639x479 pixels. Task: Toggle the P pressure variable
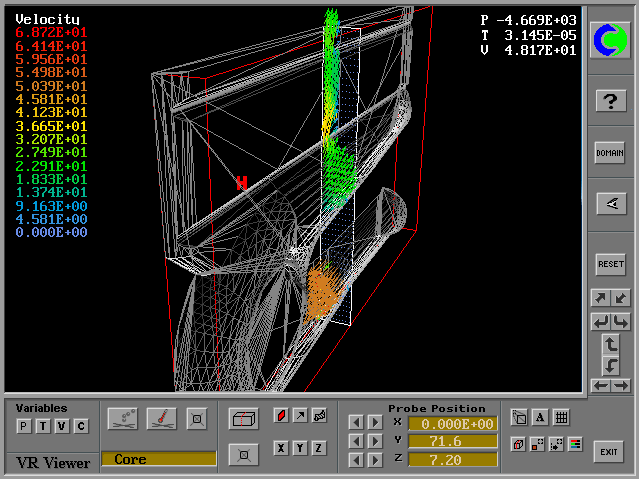point(24,427)
